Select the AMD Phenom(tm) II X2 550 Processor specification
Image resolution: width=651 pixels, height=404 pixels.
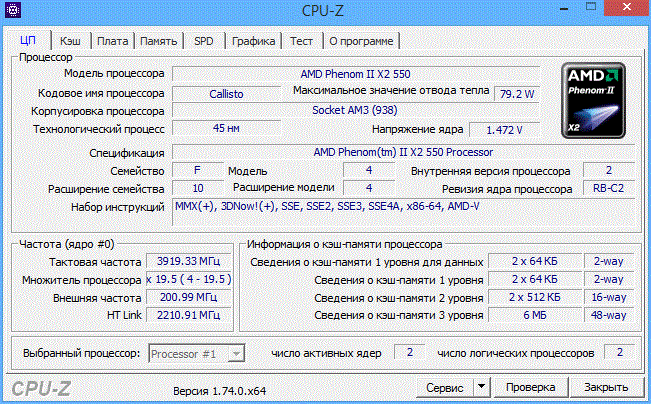click(x=404, y=152)
